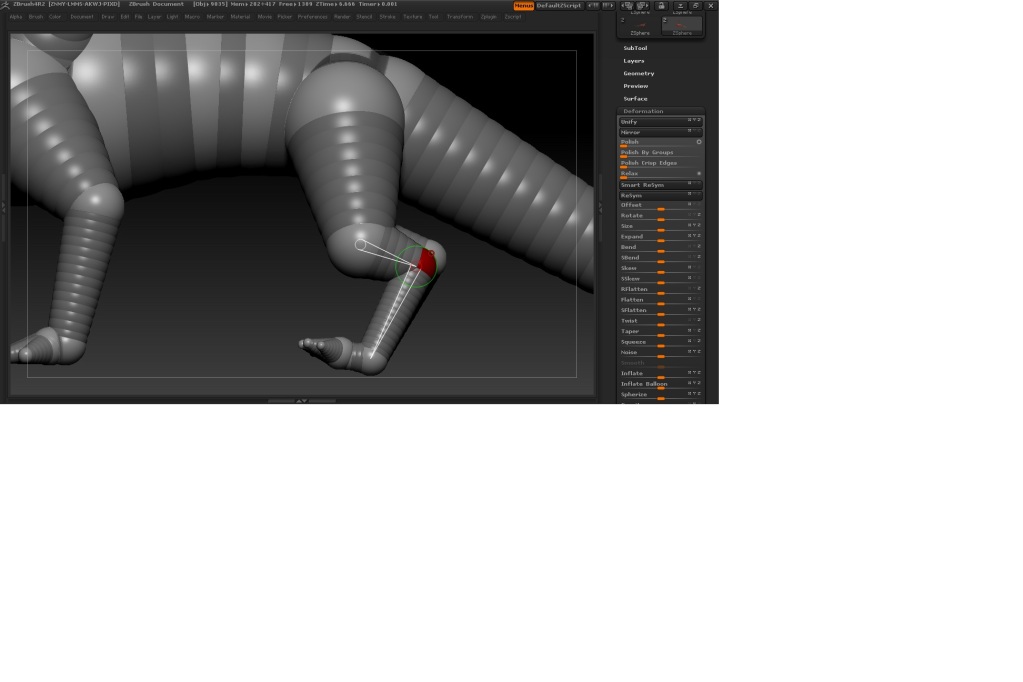The image size is (1023, 682).
Task: Click the restore window icon
Action: pyautogui.click(x=695, y=5)
